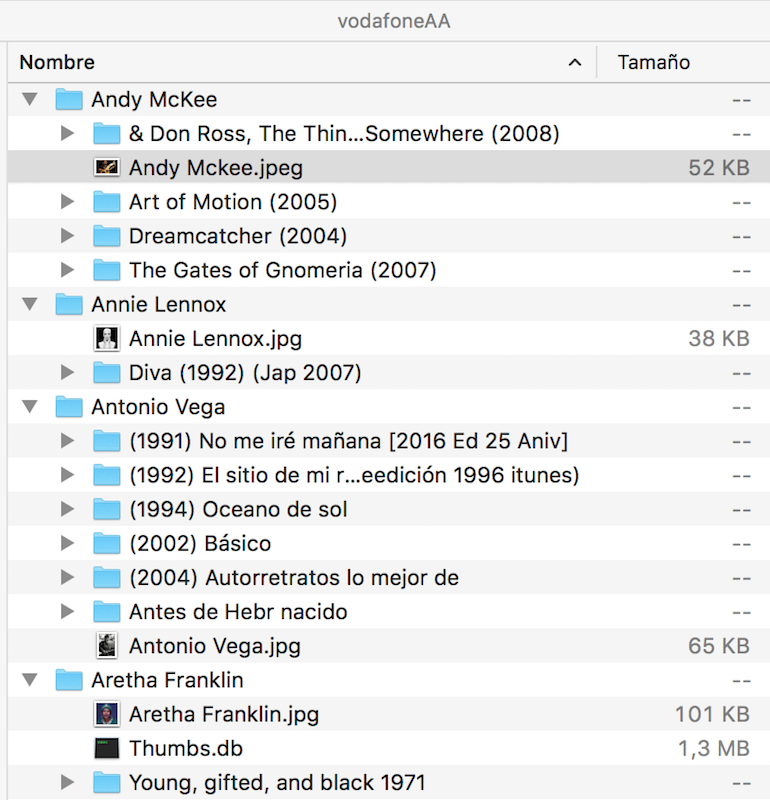The image size is (770, 800).
Task: Click the 1,3 MB size value
Action: pyautogui.click(x=714, y=748)
